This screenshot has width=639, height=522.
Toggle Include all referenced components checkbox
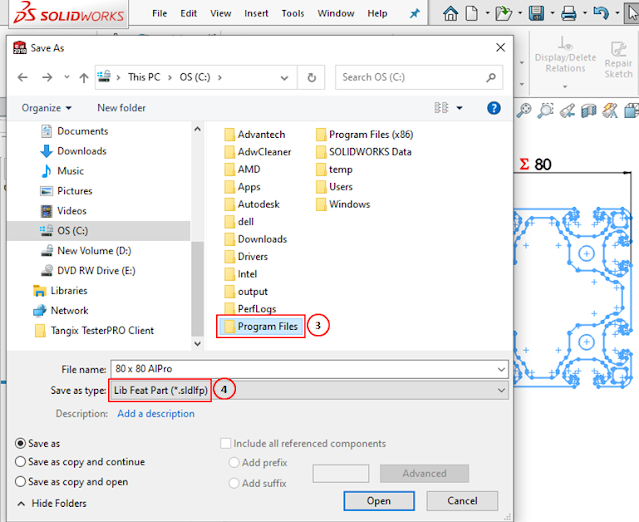[225, 443]
